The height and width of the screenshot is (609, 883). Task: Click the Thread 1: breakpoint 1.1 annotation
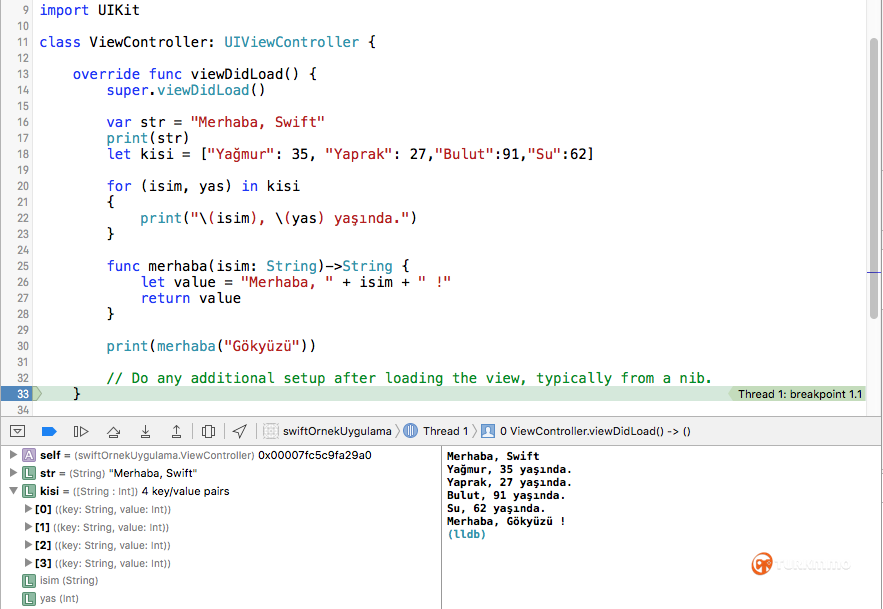(x=800, y=394)
